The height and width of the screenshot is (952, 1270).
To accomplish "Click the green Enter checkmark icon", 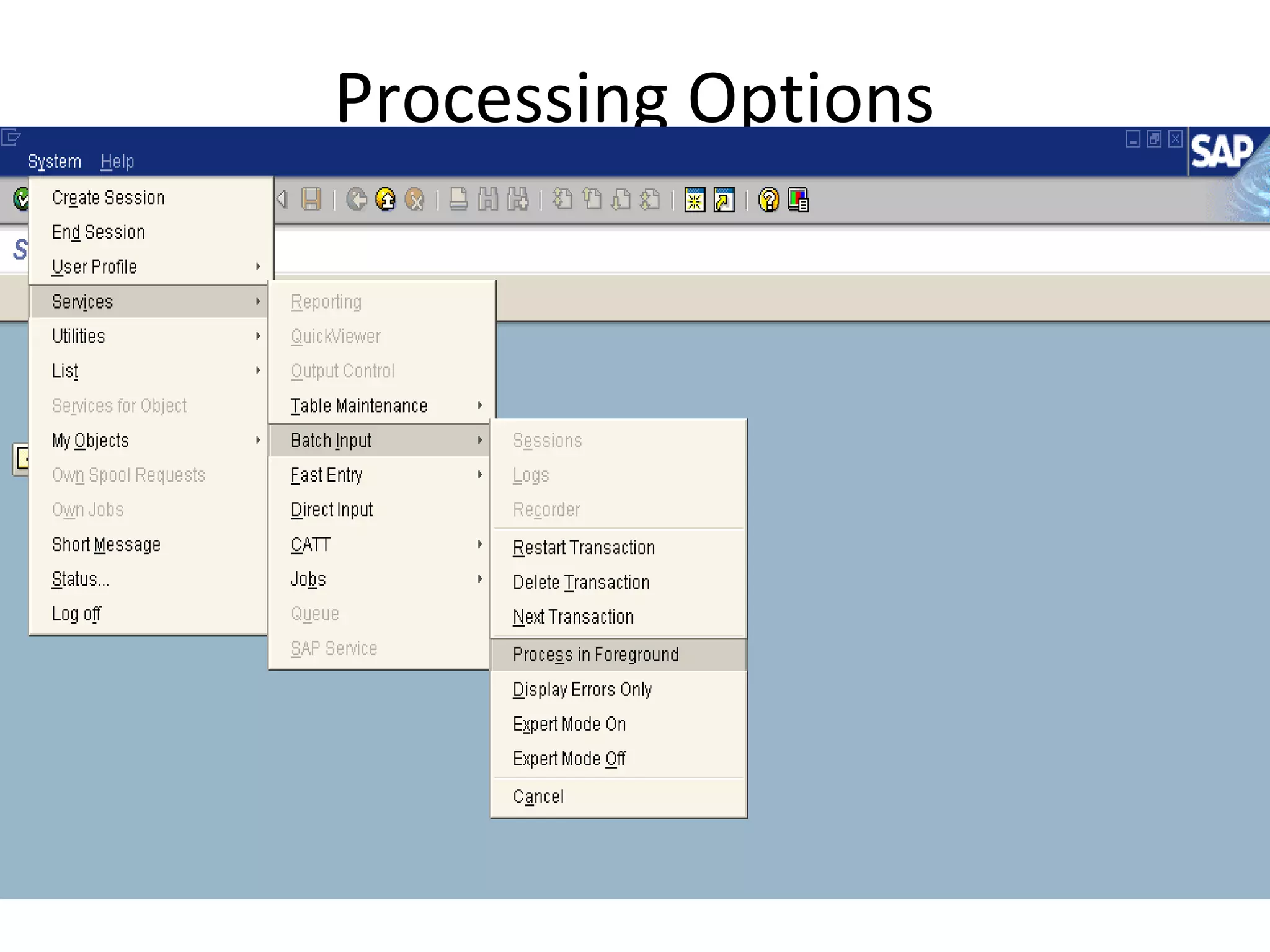I will (21, 199).
